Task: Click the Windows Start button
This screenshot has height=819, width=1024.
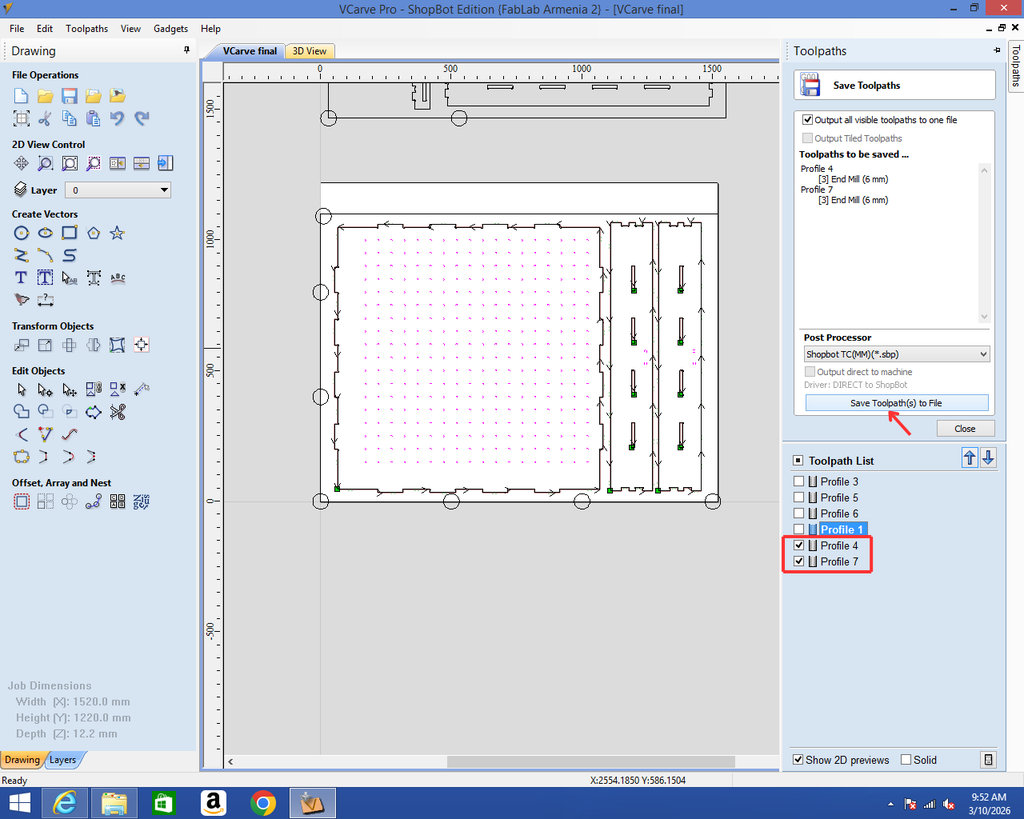Action: point(20,803)
